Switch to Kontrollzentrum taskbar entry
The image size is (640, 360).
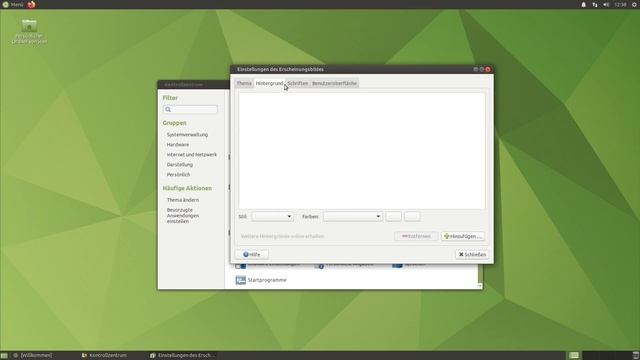click(x=104, y=356)
